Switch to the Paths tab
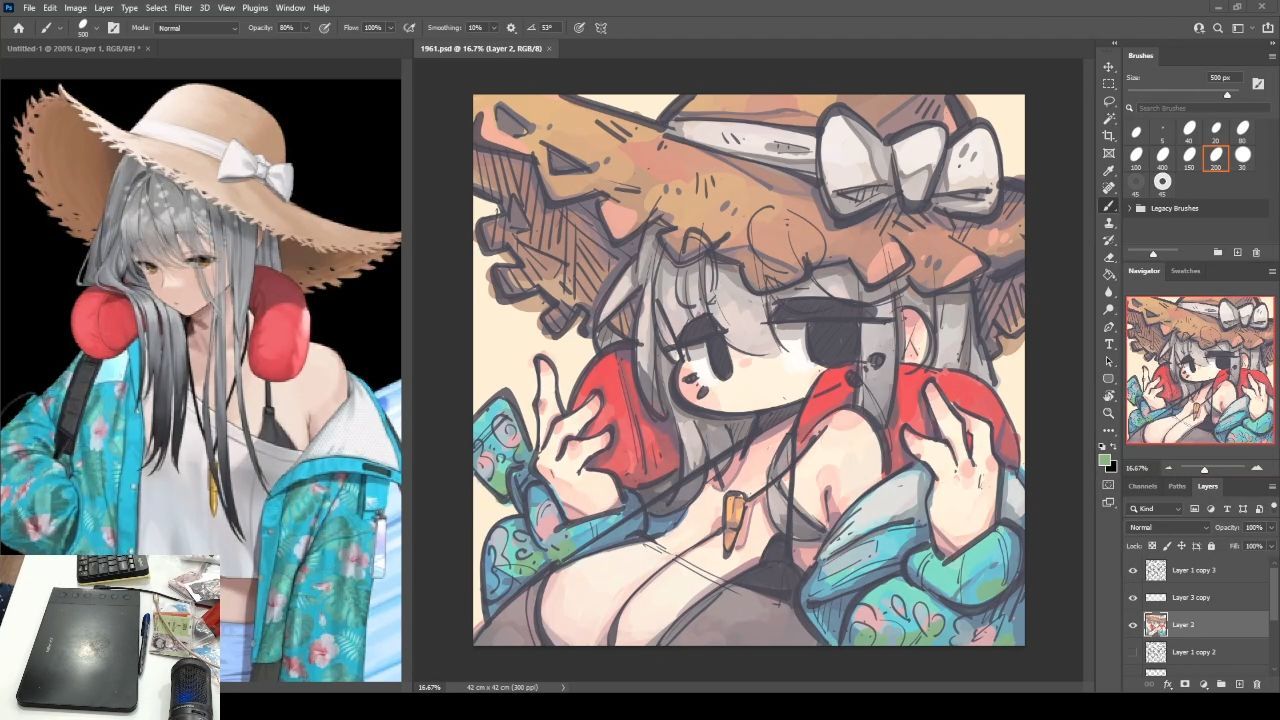The image size is (1280, 720). (x=1177, y=486)
